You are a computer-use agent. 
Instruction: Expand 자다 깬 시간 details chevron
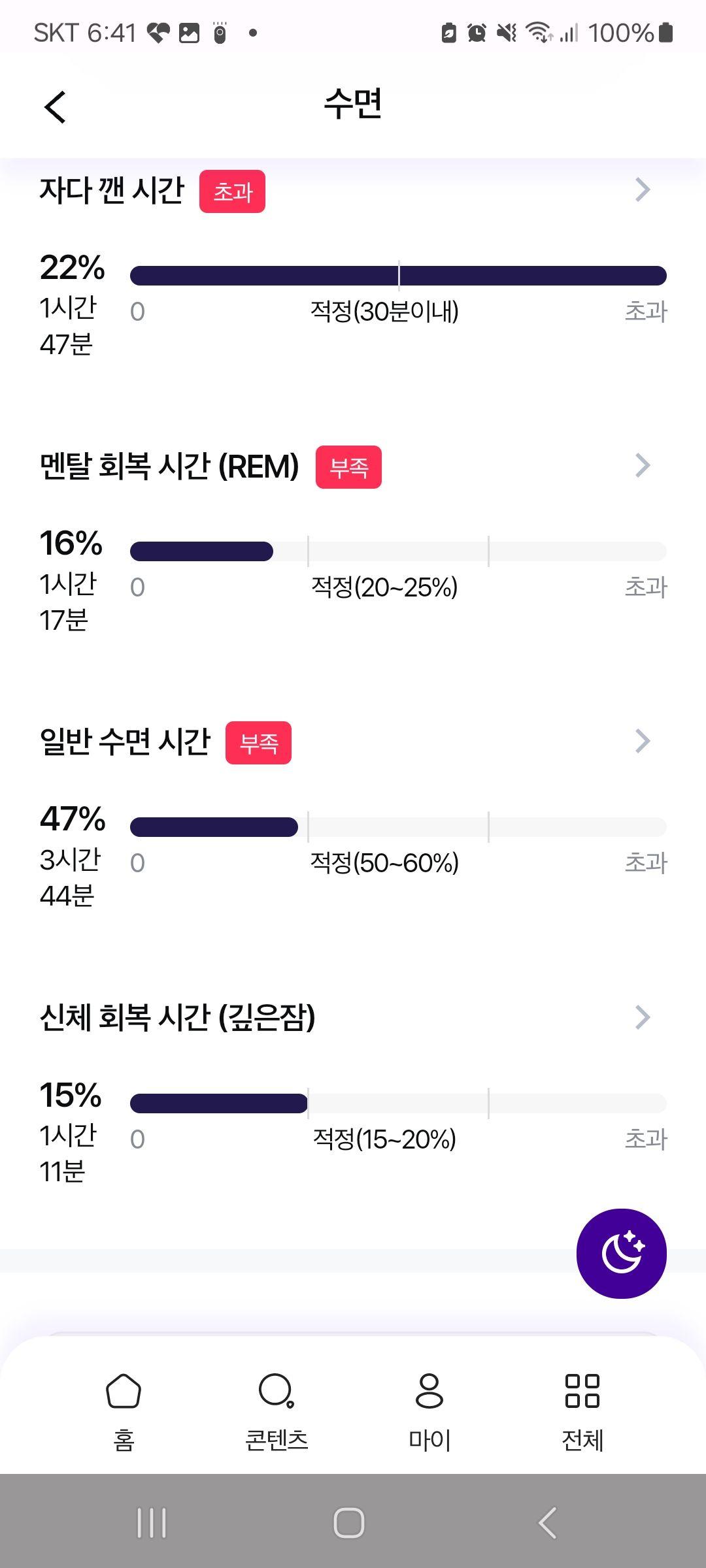tap(643, 189)
